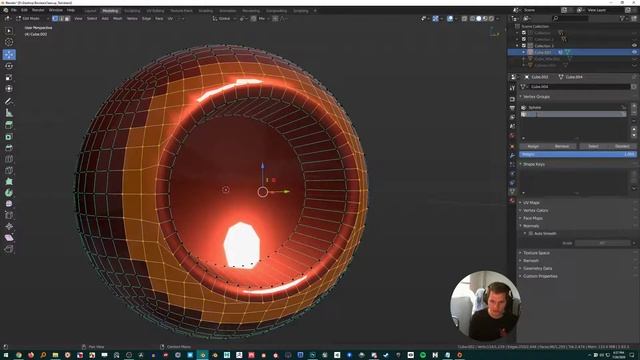The width and height of the screenshot is (640, 360).
Task: Hide Collection 3 with its eye icon
Action: click(634, 46)
